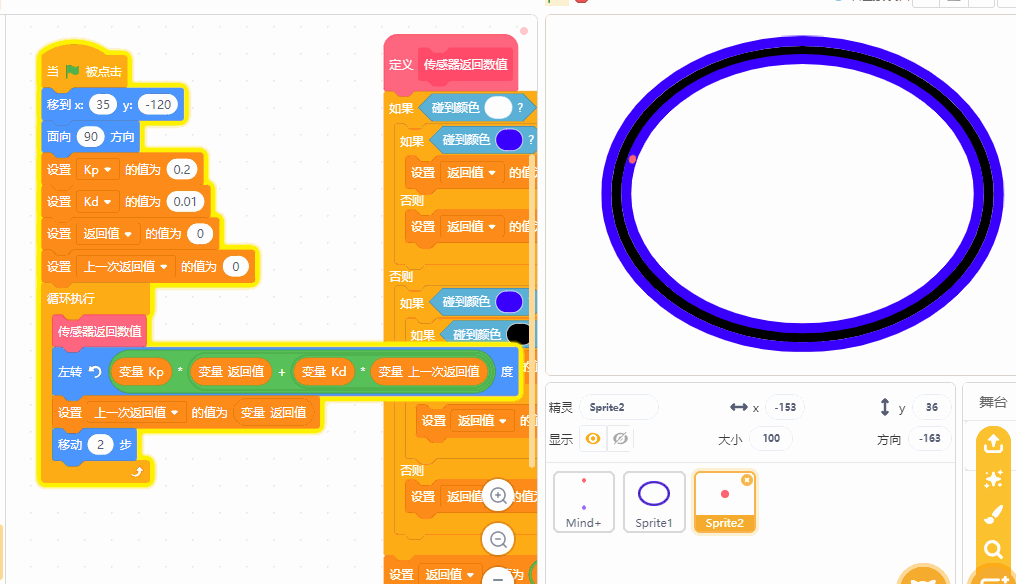
Task: Select the Sprite1 thumbnail
Action: click(x=654, y=502)
